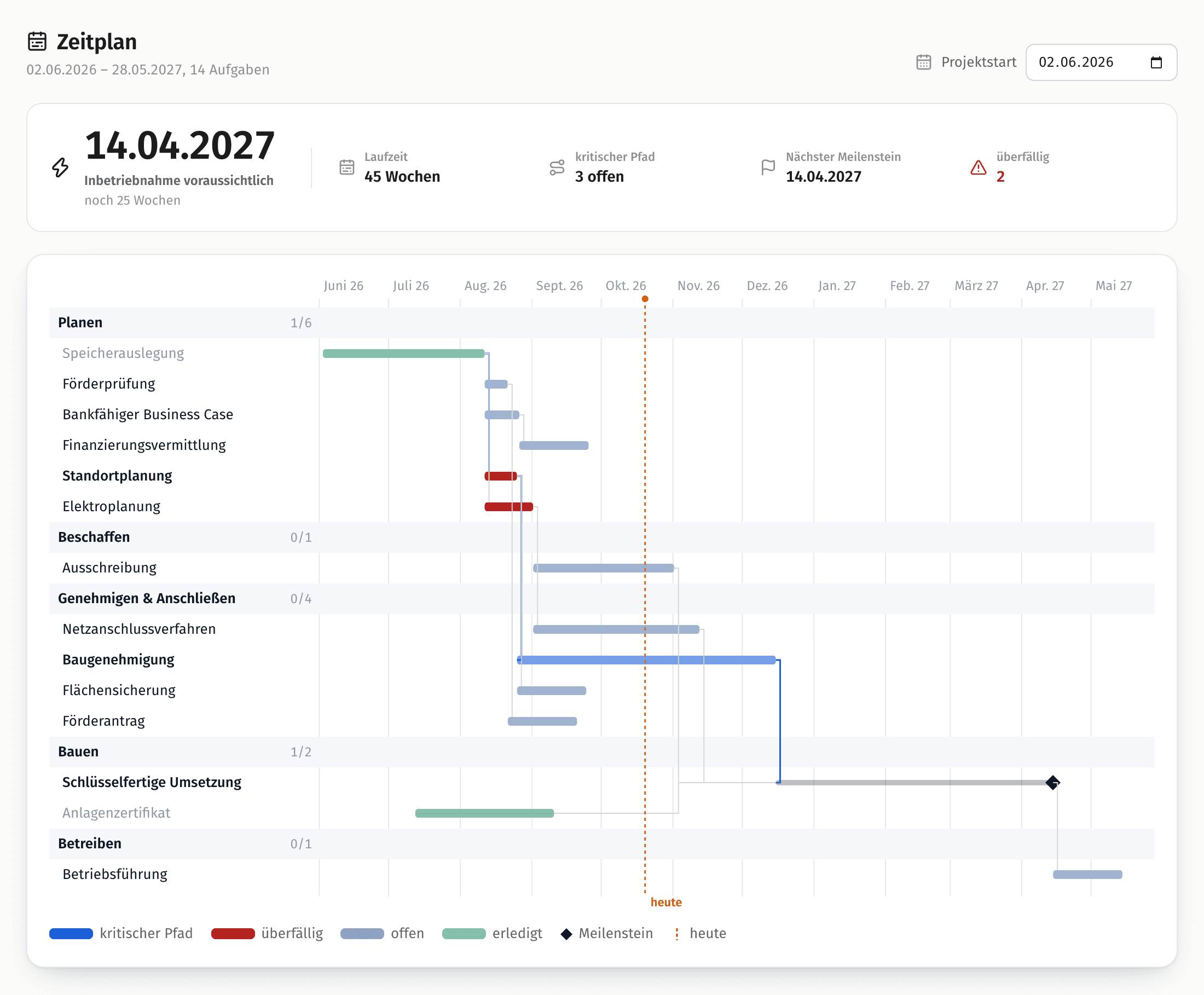This screenshot has height=995, width=1204.
Task: Click the Projektstart date field 02.06.2026
Action: pyautogui.click(x=1101, y=62)
